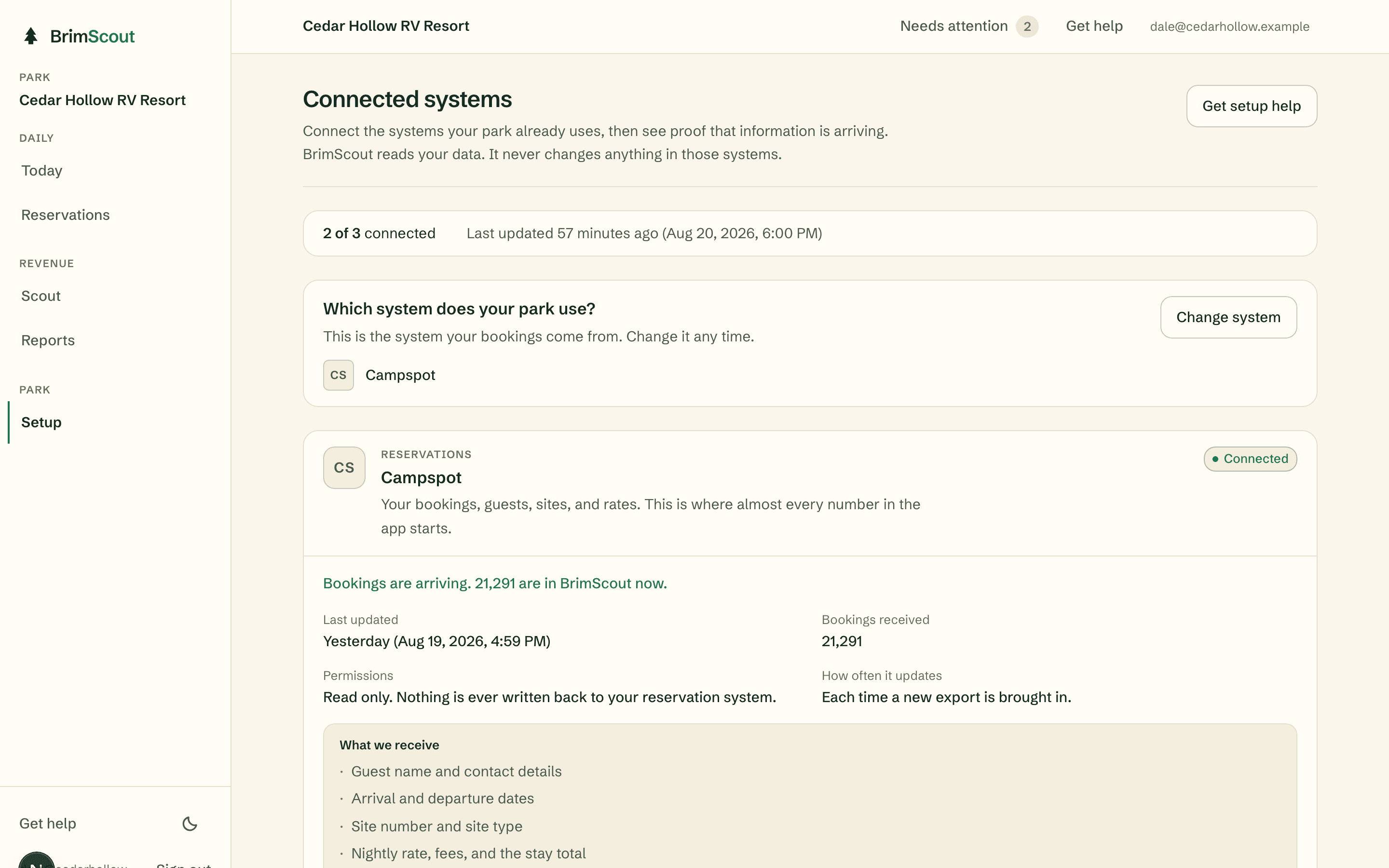The image size is (1389, 868).
Task: Click the How often it updates label
Action: pyautogui.click(x=882, y=676)
